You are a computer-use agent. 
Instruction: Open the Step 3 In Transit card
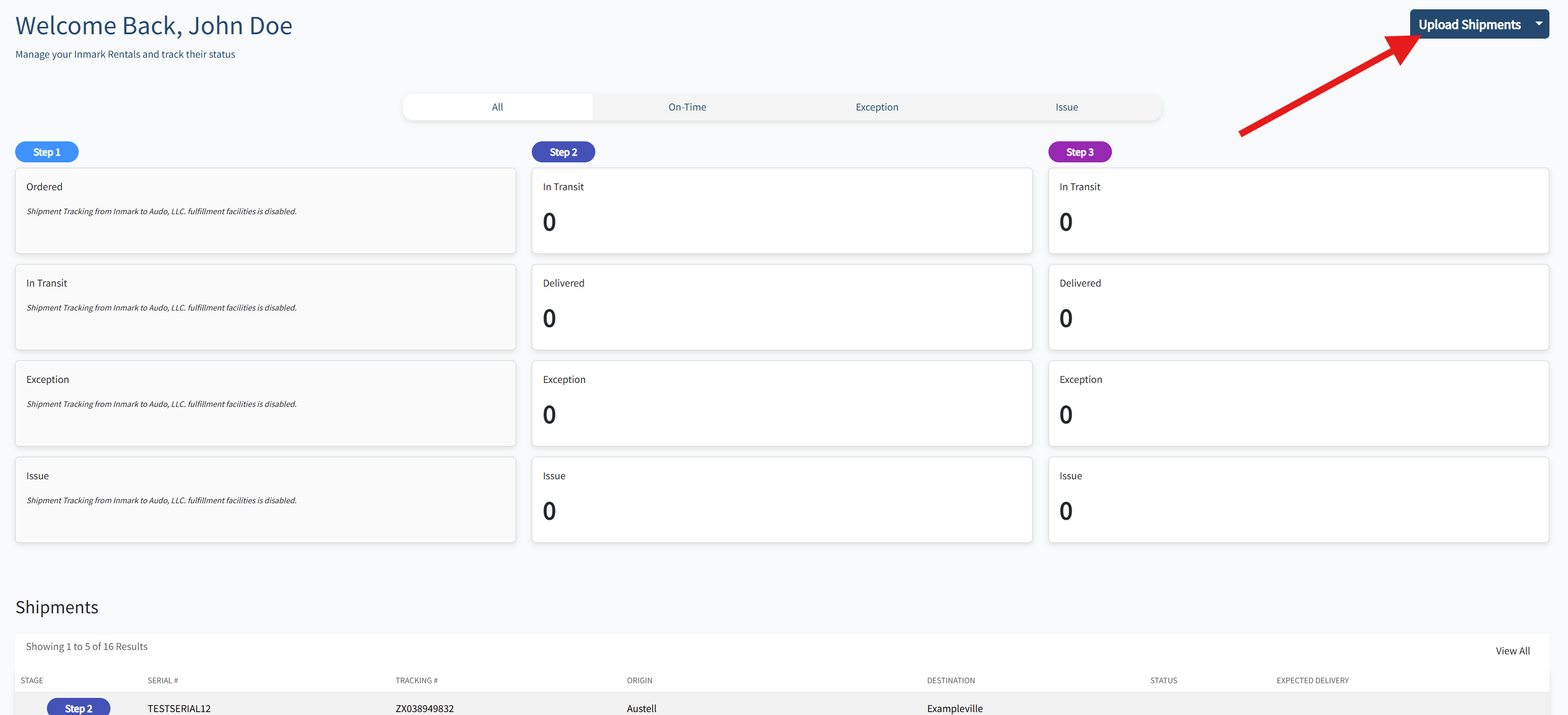tap(1298, 211)
